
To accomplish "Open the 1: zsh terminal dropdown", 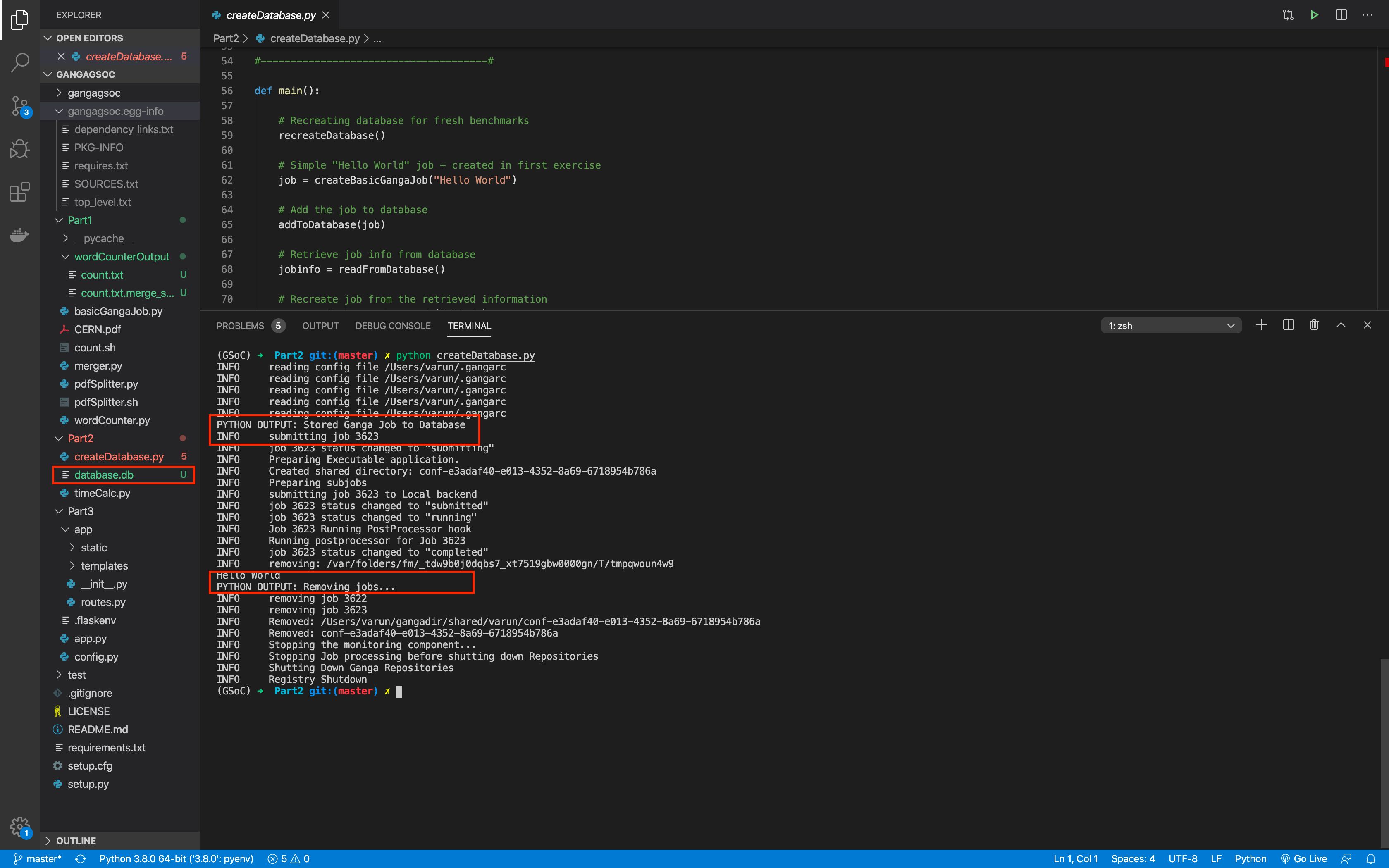I will pos(1171,326).
